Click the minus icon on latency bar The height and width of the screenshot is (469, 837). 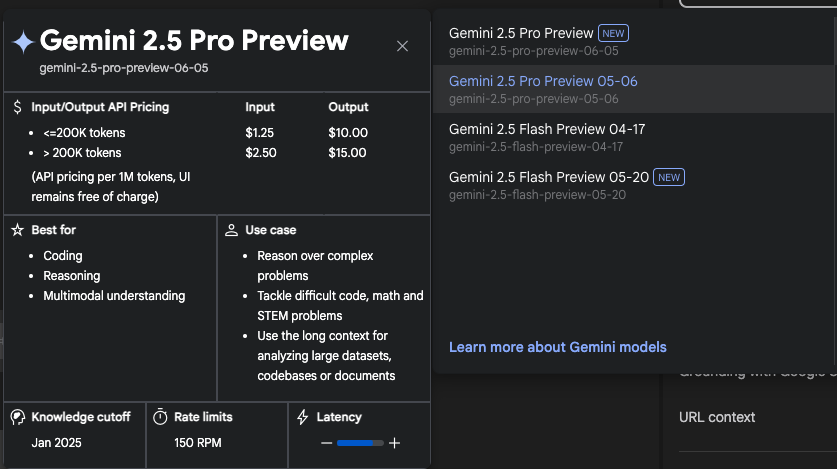[x=327, y=443]
